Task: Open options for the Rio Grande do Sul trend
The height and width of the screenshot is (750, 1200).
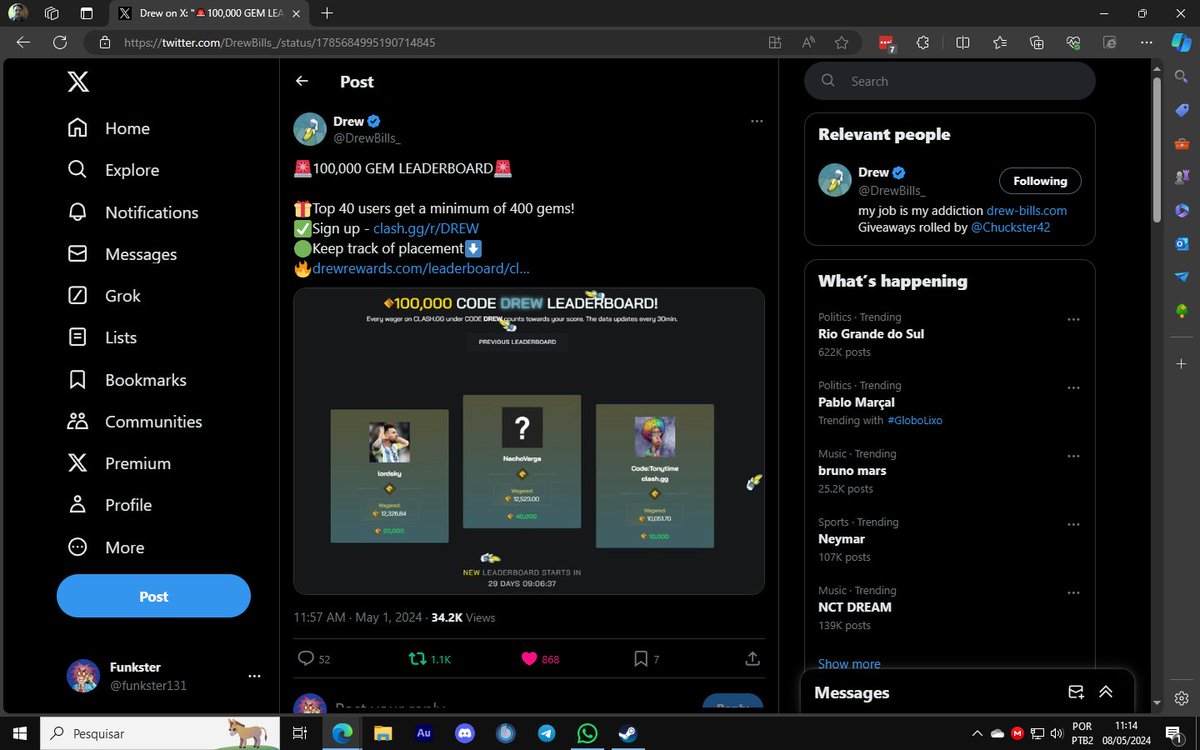Action: click(x=1073, y=320)
